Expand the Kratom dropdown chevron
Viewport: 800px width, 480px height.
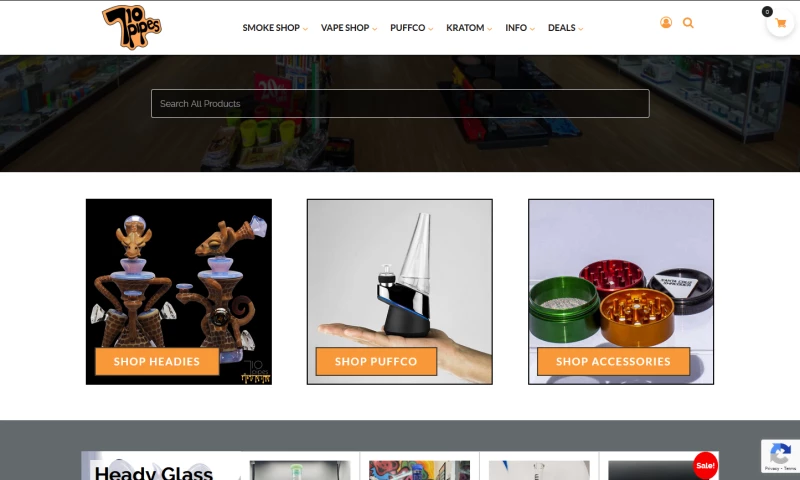(x=489, y=29)
